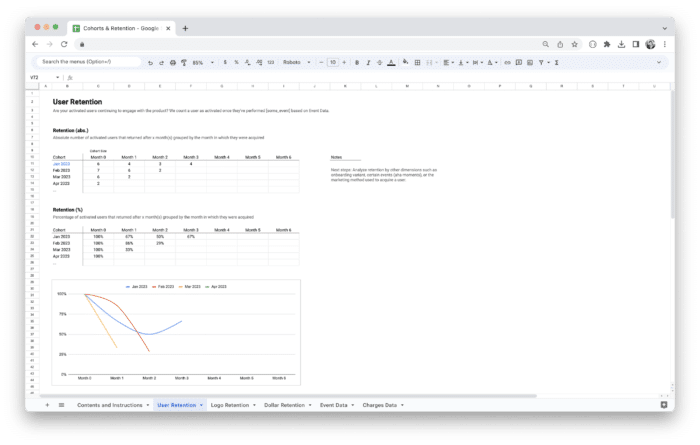Format selection as percent
This screenshot has width=700, height=445.
(x=236, y=62)
